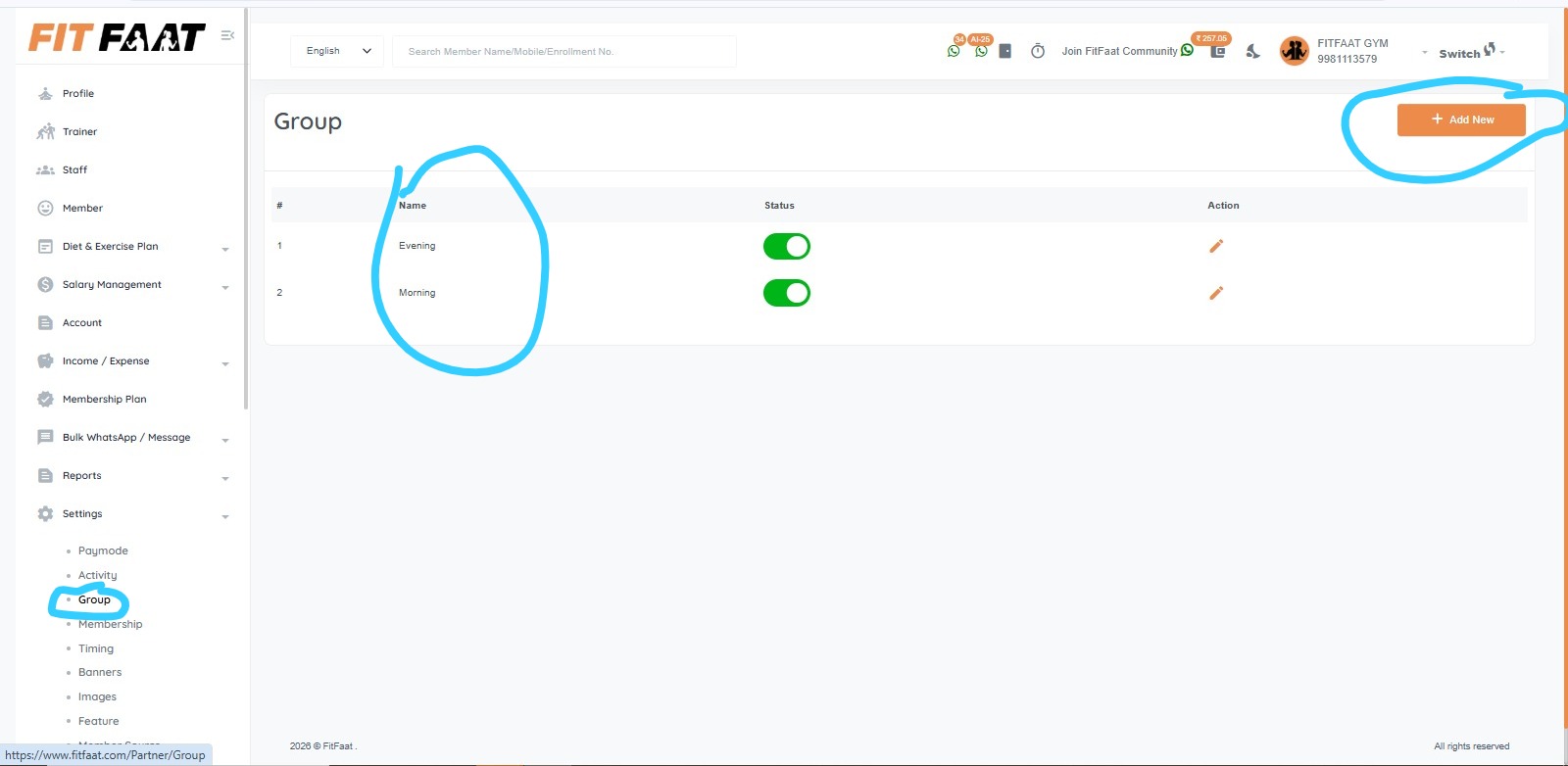
Task: Open the WhatsApp icon with 34 badge
Action: tap(954, 51)
